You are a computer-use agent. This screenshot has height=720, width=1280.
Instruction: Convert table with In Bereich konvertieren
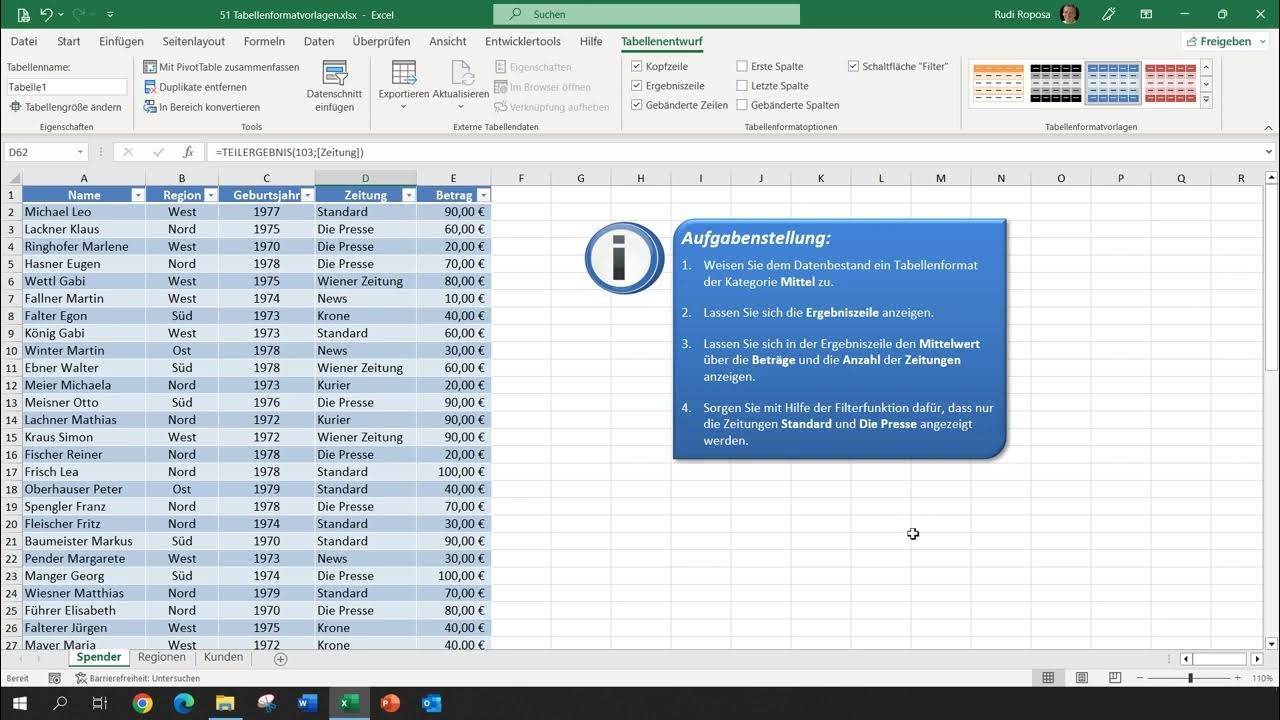point(201,107)
